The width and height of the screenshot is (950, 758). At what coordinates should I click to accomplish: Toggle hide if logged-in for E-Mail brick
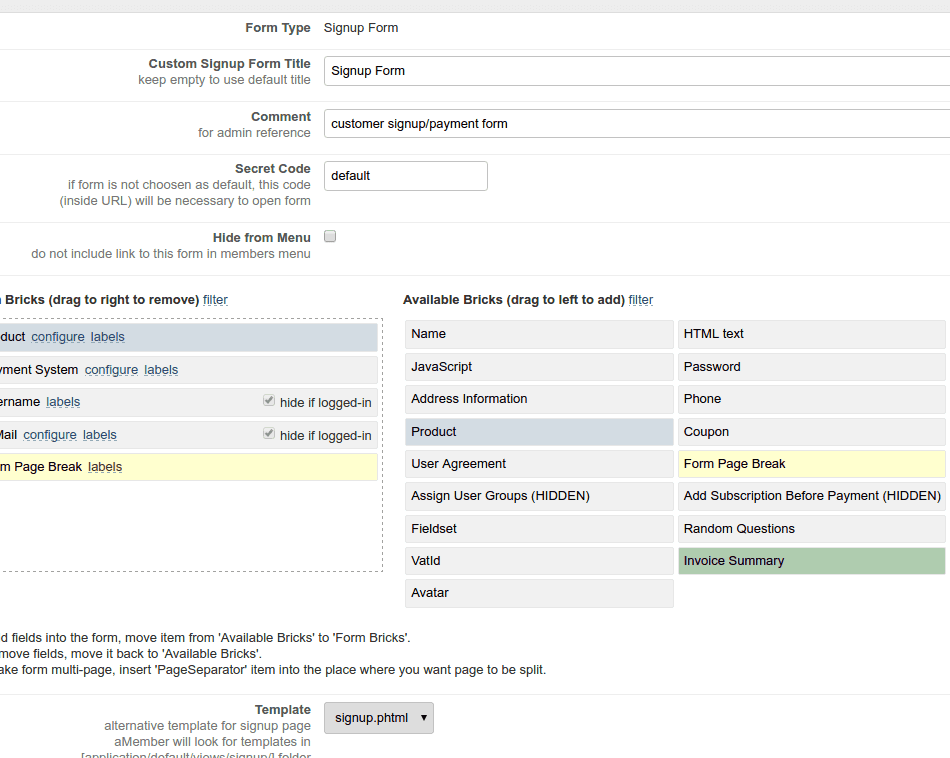click(269, 433)
